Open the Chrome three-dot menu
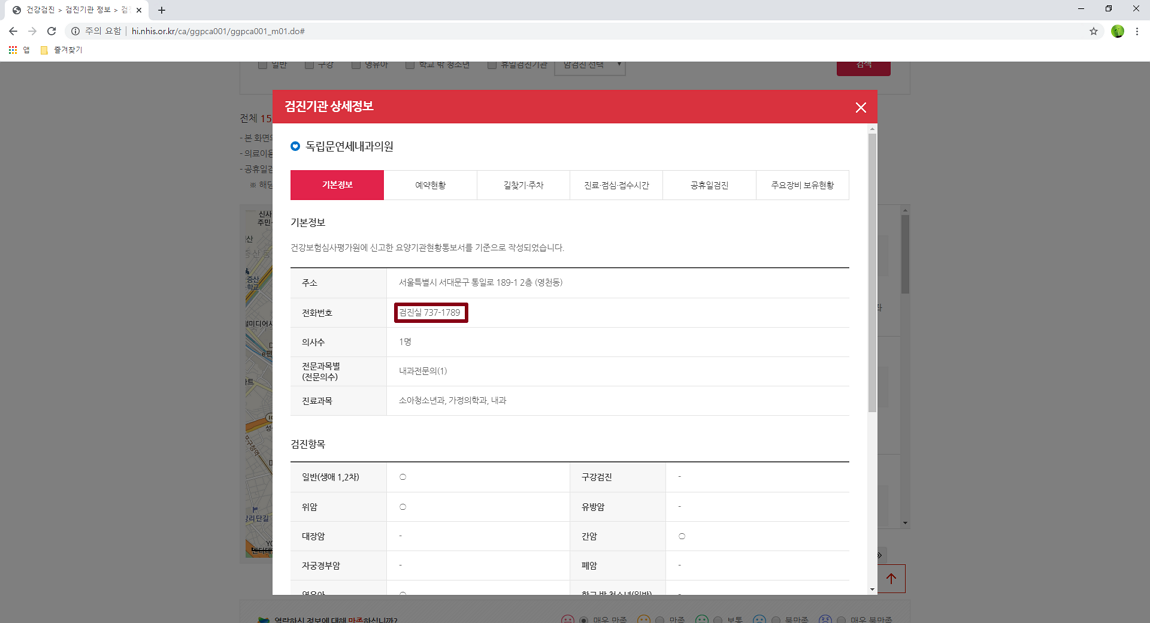The image size is (1150, 623). pos(1137,31)
